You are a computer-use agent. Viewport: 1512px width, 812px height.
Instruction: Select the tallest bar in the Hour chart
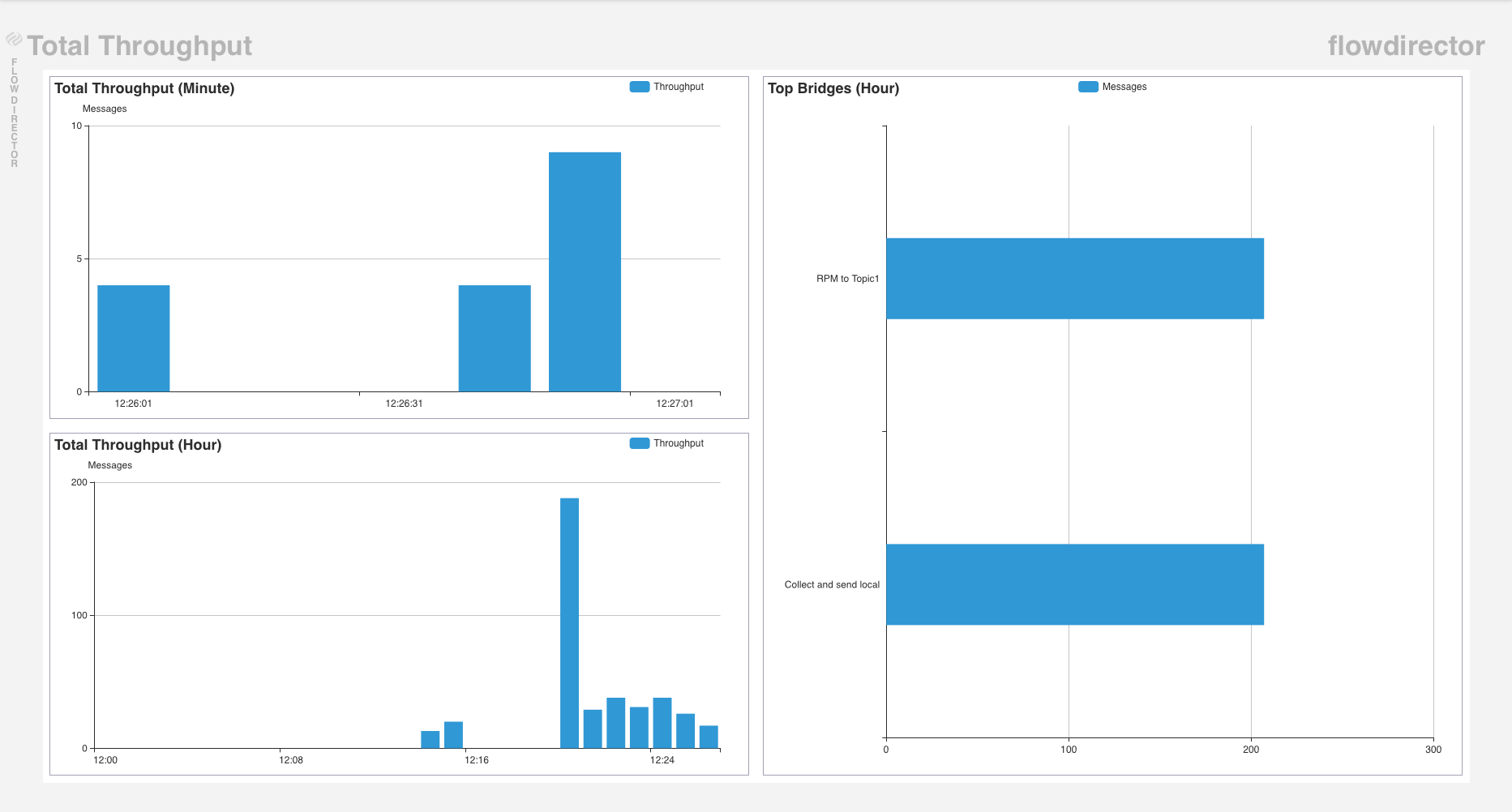[x=569, y=622]
